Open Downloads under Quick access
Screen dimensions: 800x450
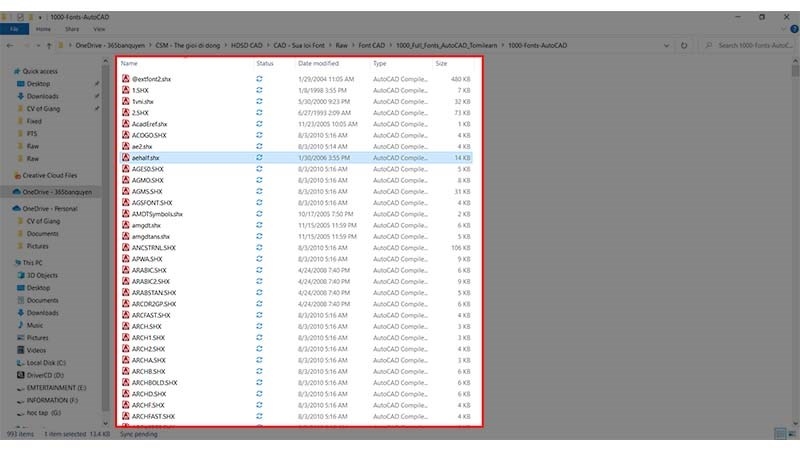click(42, 96)
